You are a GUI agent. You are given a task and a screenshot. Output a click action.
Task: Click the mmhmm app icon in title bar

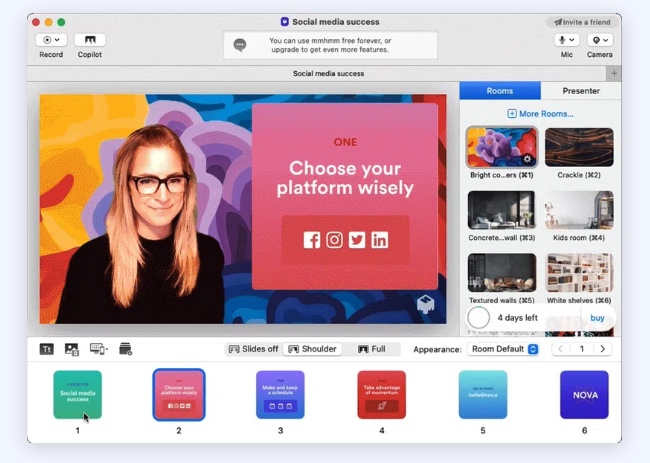point(284,22)
